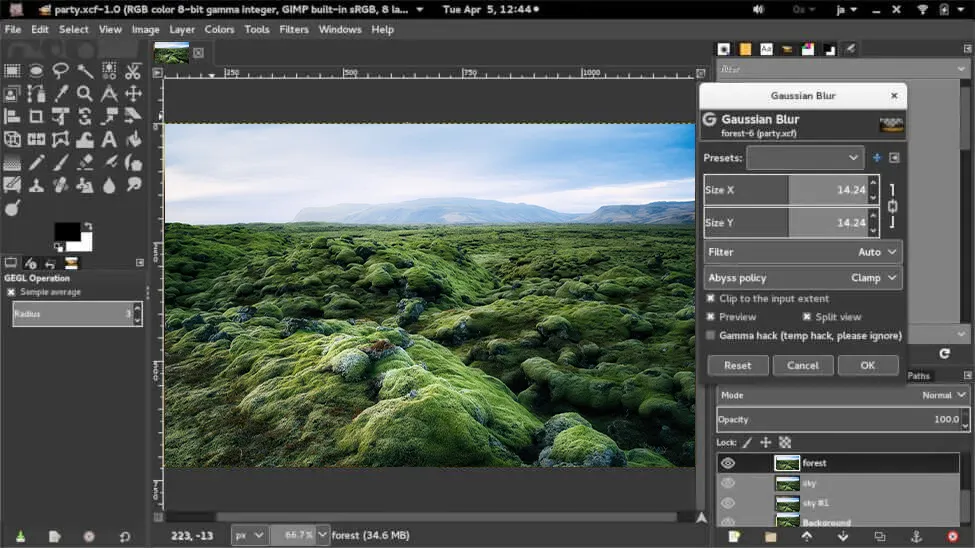Select the Move tool

133,93
